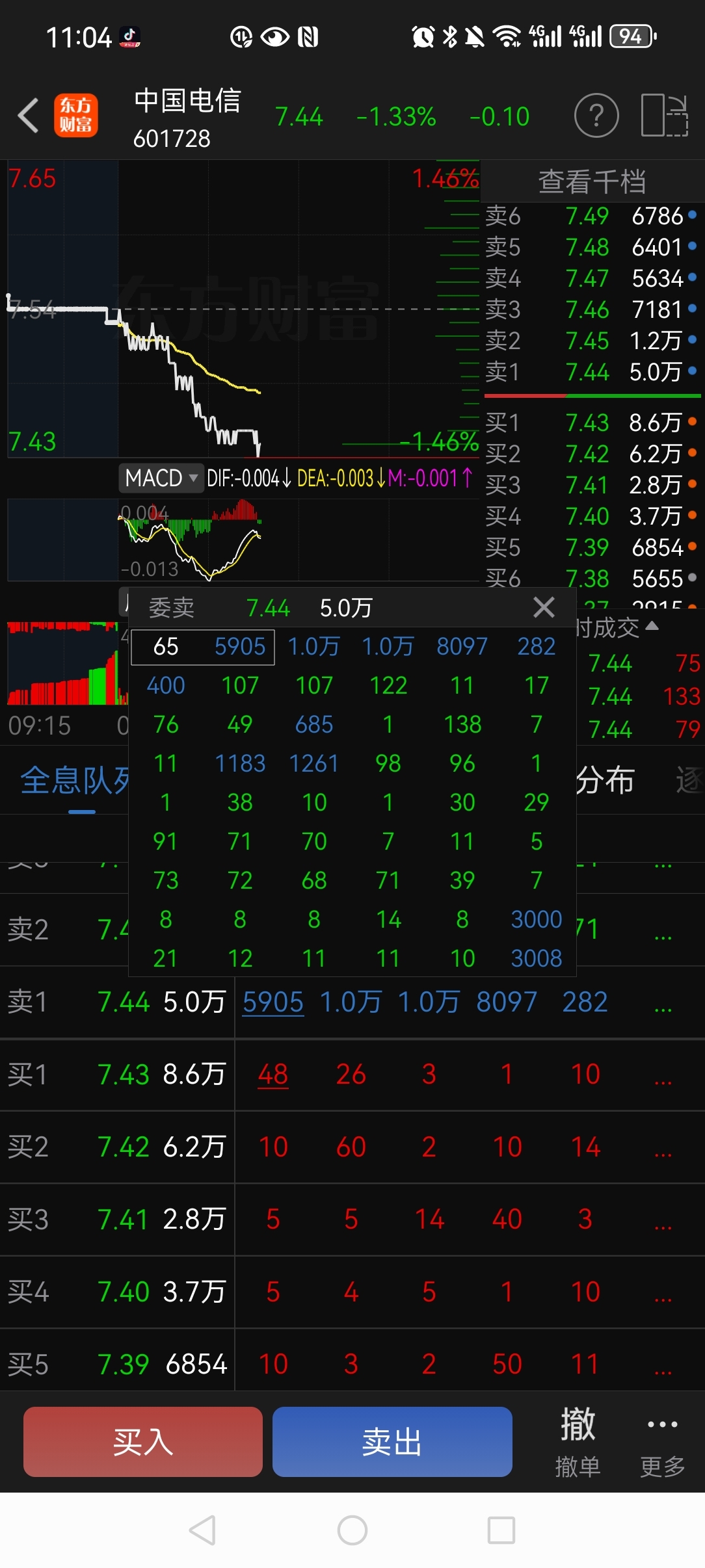Viewport: 705px width, 1568px height.
Task: Tap the 7.44 133 trade record
Action: [x=644, y=697]
